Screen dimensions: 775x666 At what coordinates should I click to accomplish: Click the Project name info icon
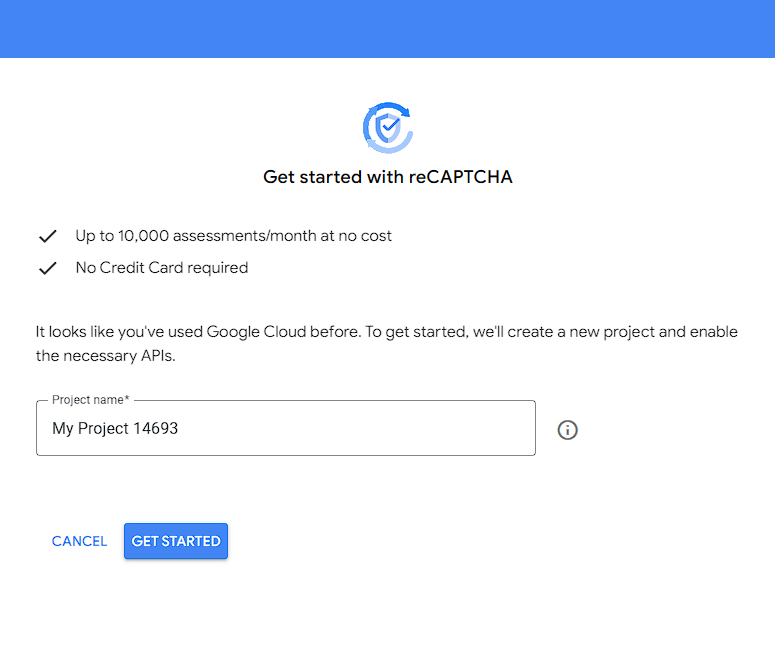tap(567, 430)
